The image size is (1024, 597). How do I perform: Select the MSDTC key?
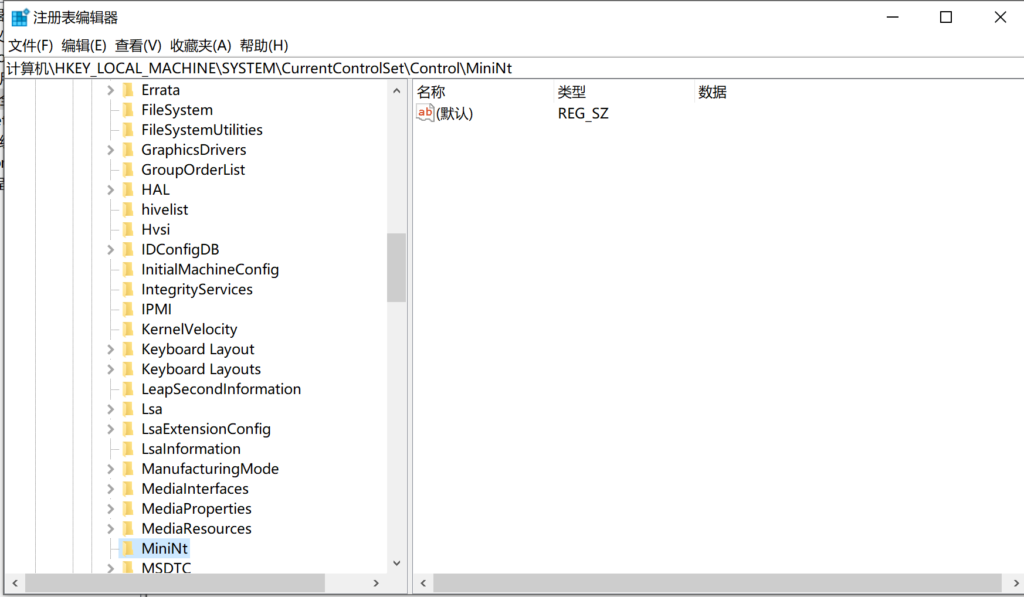(x=166, y=568)
